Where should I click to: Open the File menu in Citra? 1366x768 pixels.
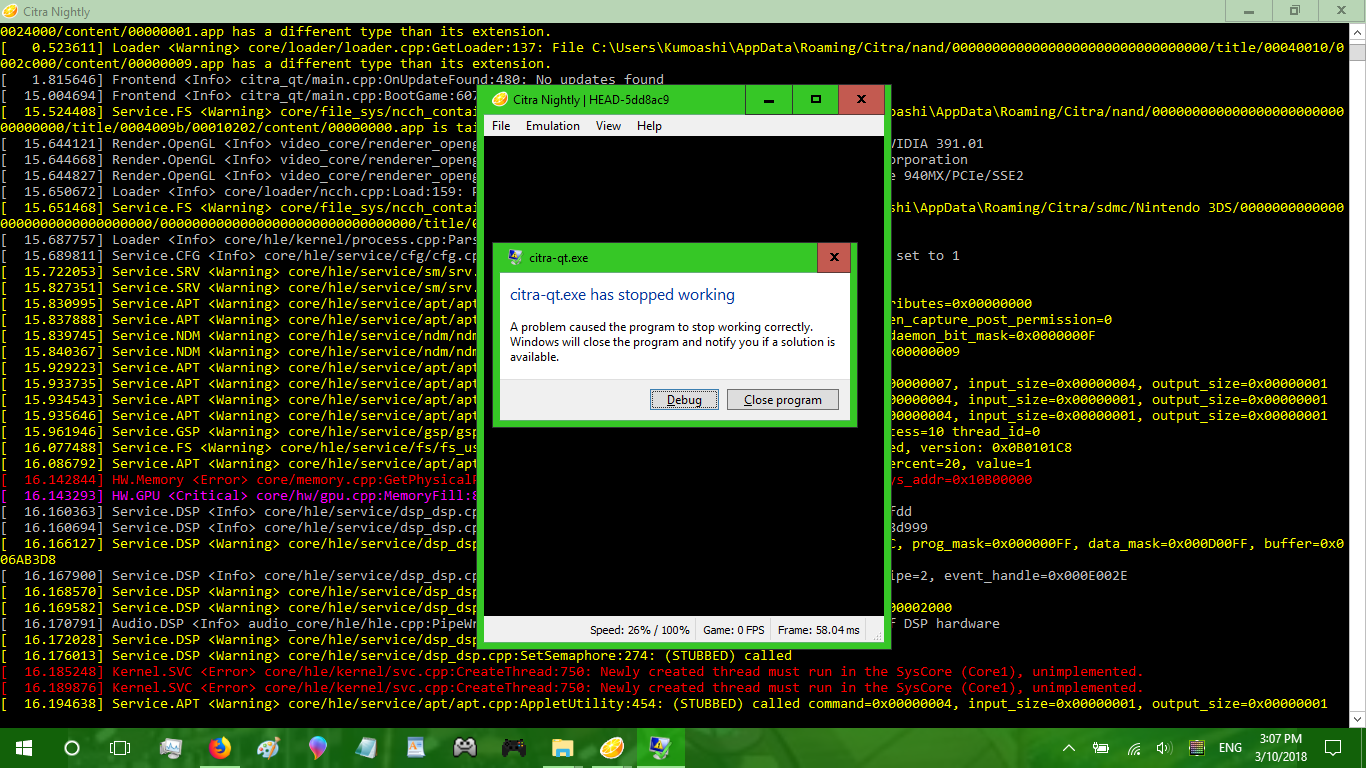501,126
